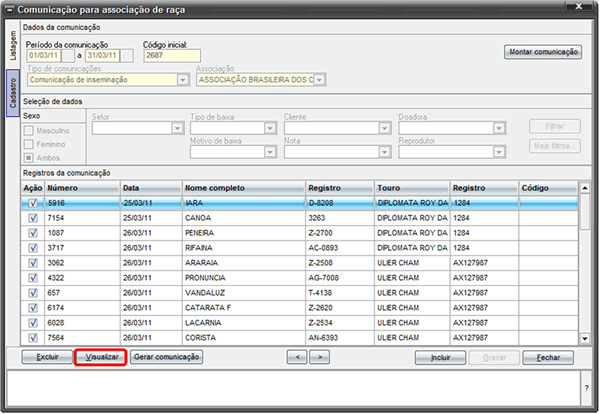Open the Tipo de baixa dropdown
Image resolution: width=600 pixels, height=414 pixels.
(x=270, y=128)
